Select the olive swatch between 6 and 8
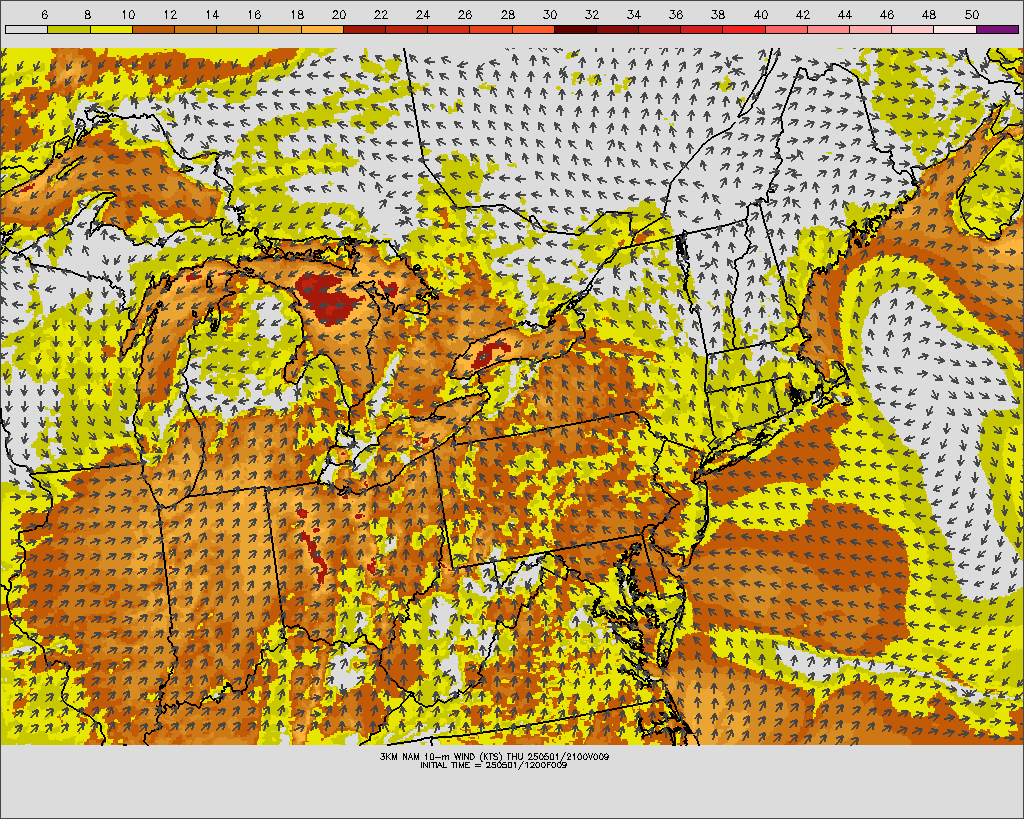This screenshot has height=819, width=1024. (x=69, y=29)
